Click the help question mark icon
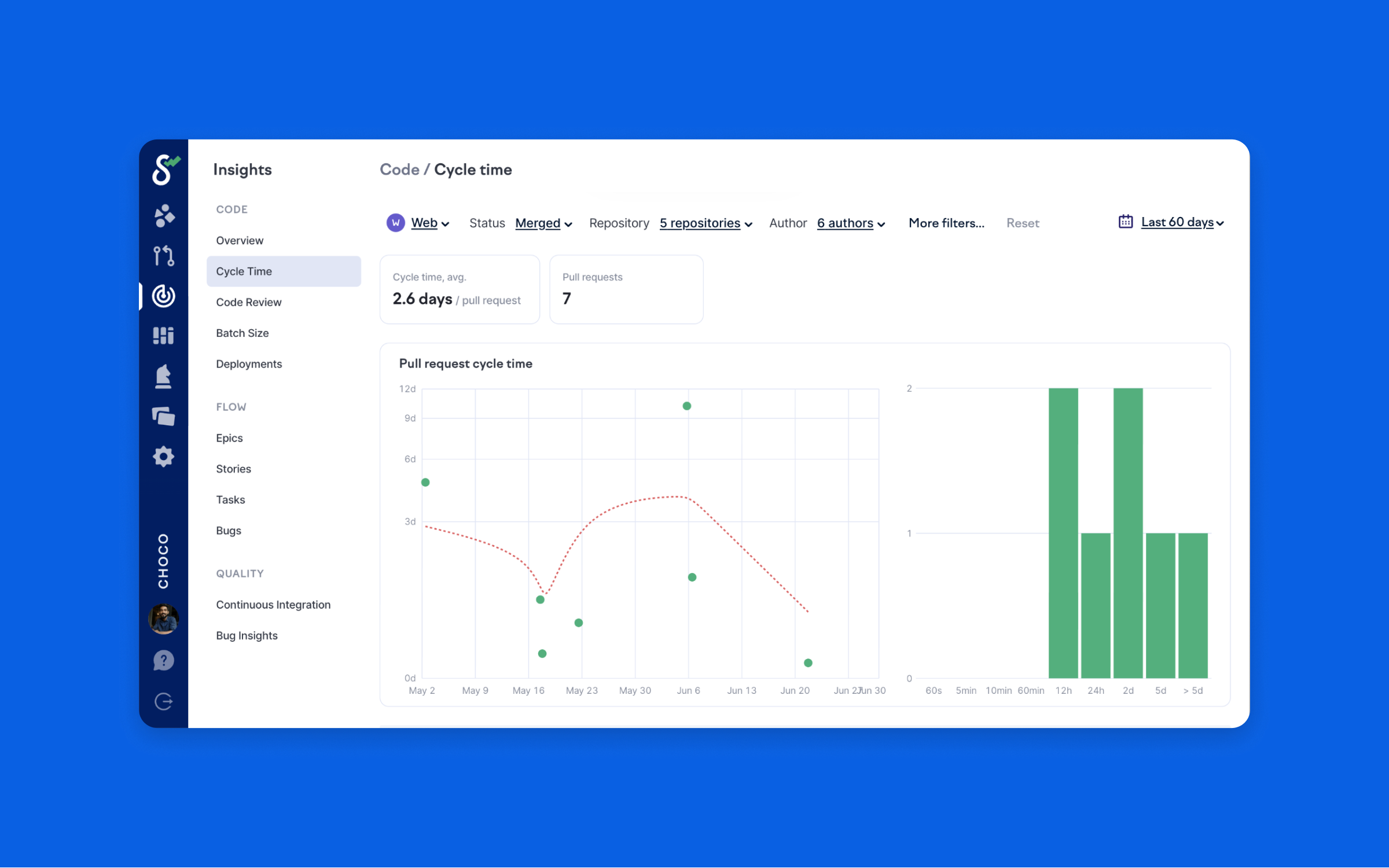 point(164,660)
